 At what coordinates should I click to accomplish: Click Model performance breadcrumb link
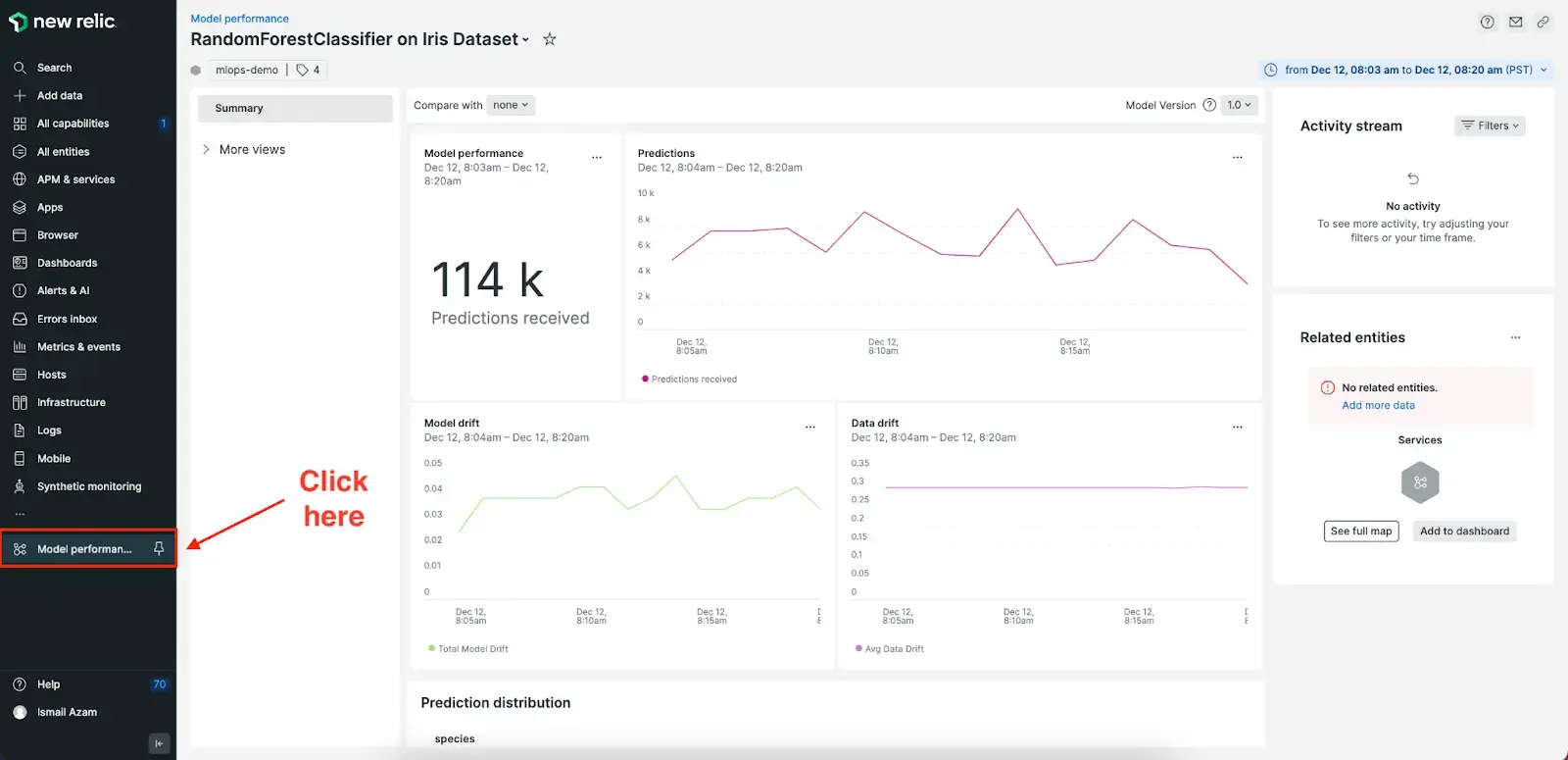click(x=240, y=19)
